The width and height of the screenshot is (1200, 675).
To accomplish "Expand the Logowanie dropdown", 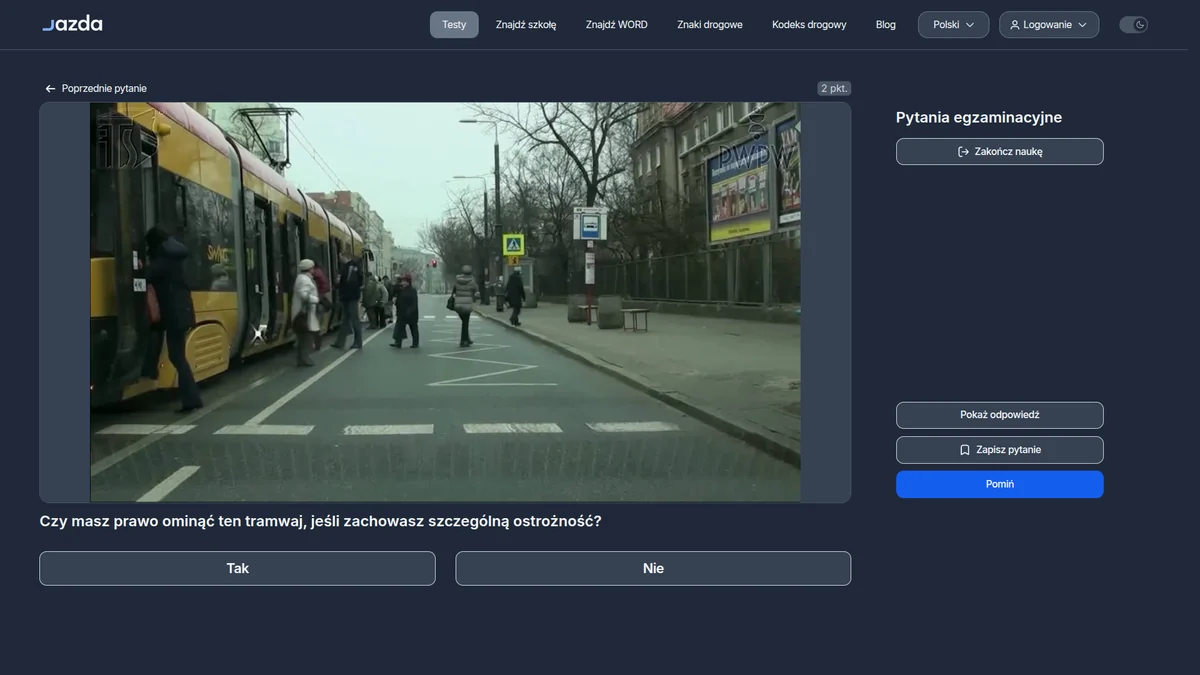I will click(x=1049, y=25).
